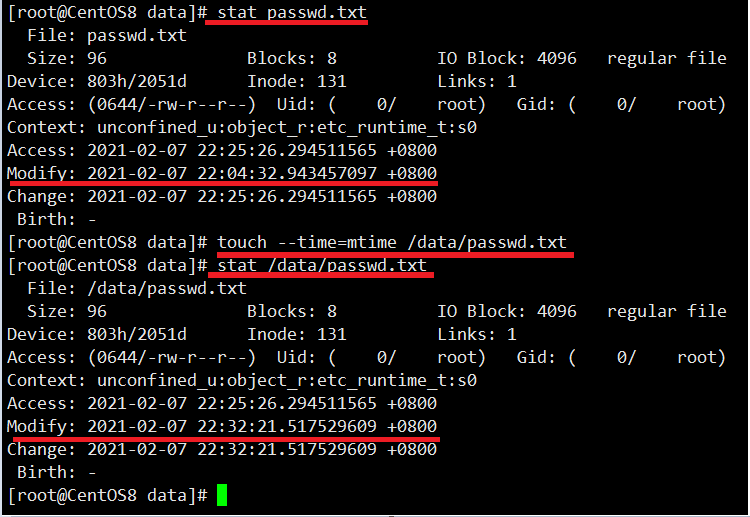Image resolution: width=750 pixels, height=517 pixels.
Task: Click the first 'File: passwd.txt' line
Action: pos(107,35)
